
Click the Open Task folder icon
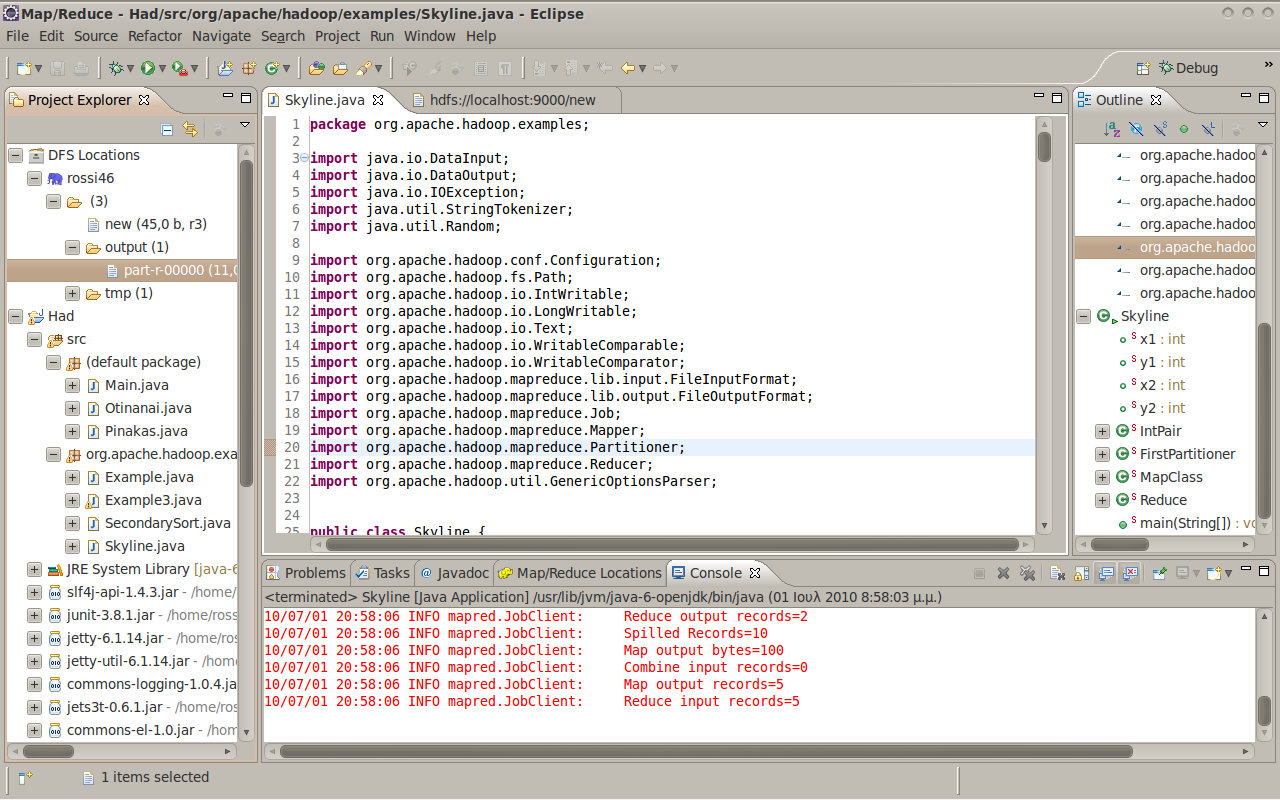(340, 68)
